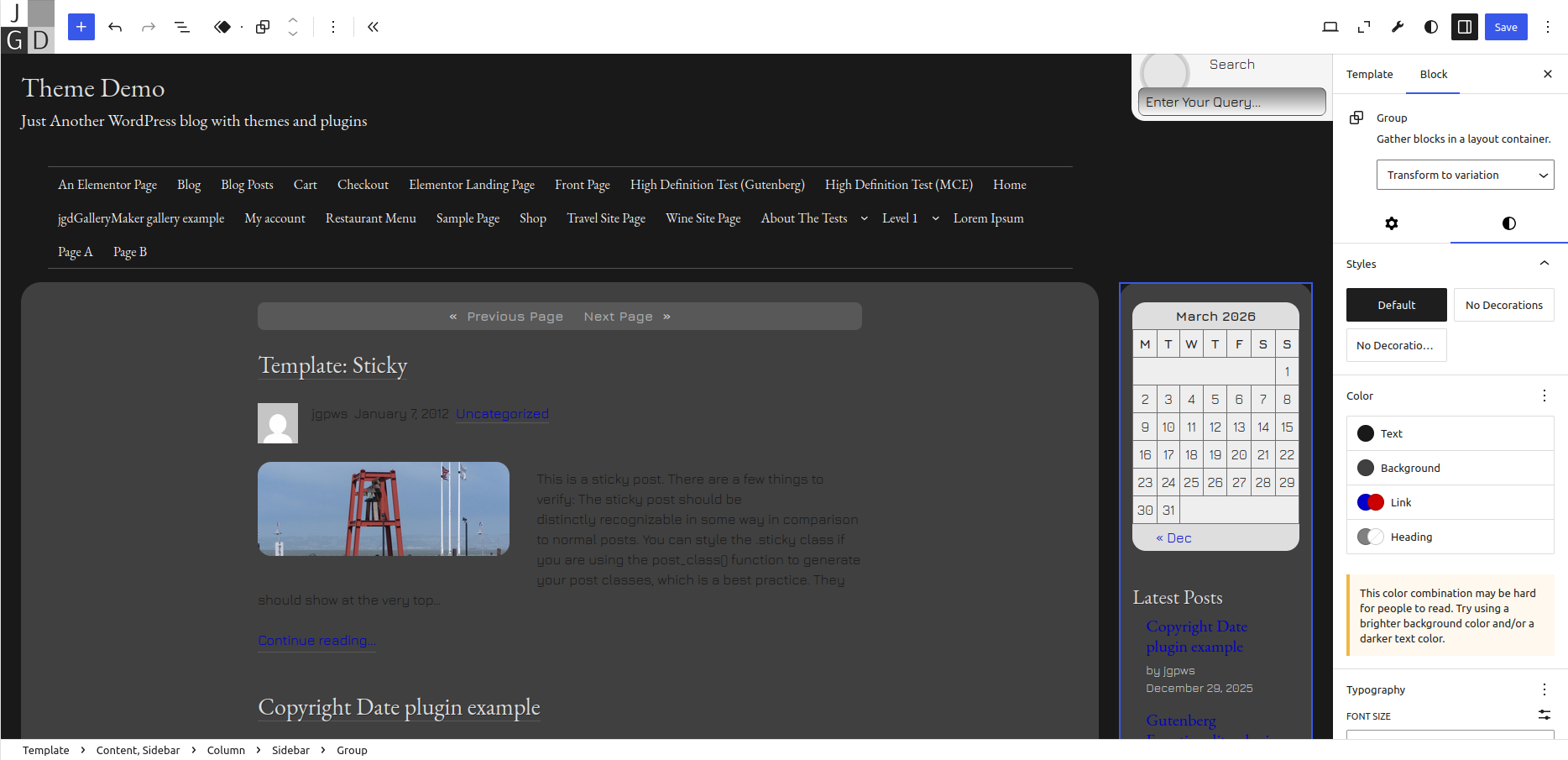Image resolution: width=1568 pixels, height=760 pixels.
Task: Undo the last change
Action: coord(115,27)
